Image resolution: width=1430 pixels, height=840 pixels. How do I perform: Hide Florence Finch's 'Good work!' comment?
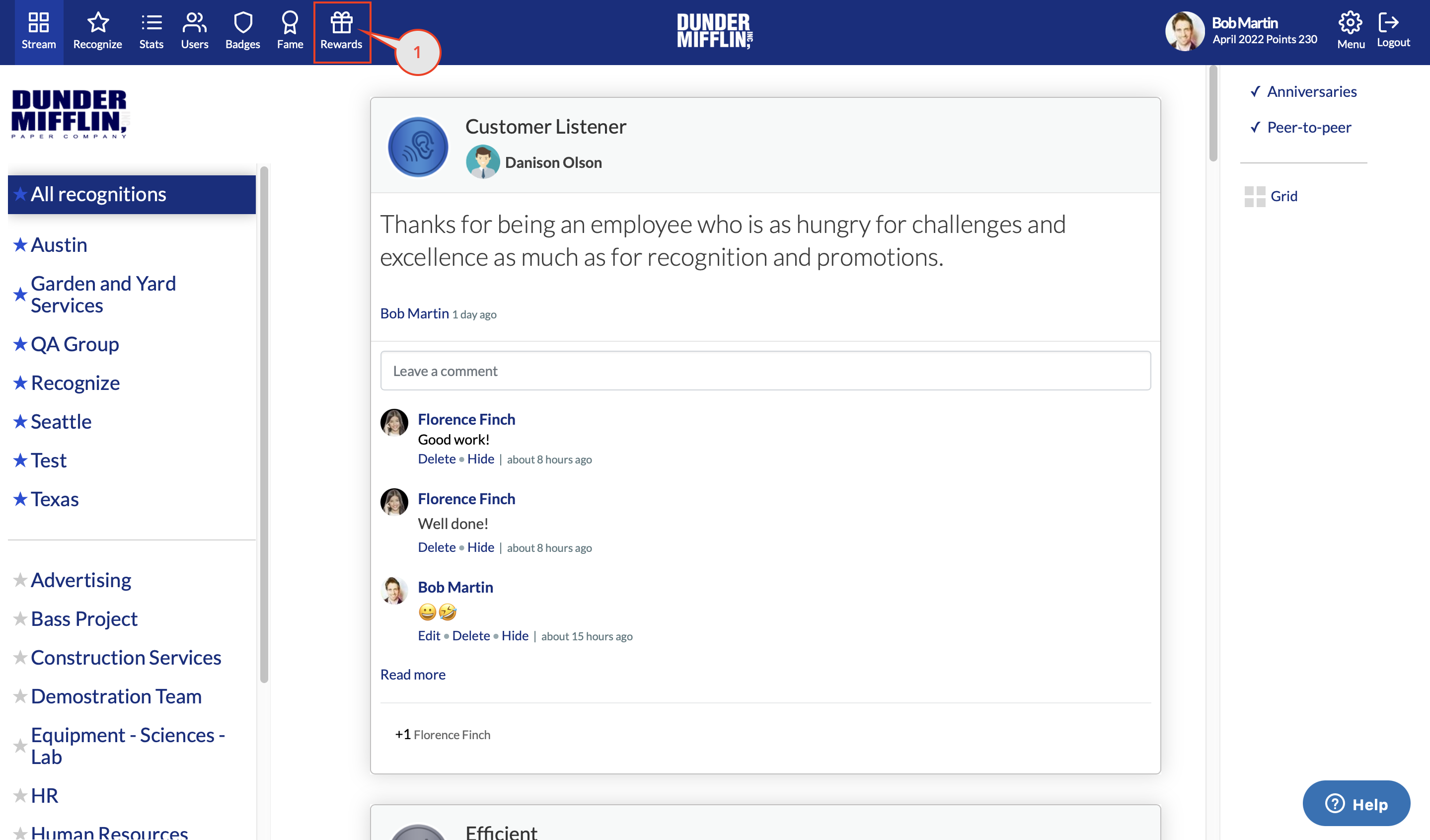point(481,458)
